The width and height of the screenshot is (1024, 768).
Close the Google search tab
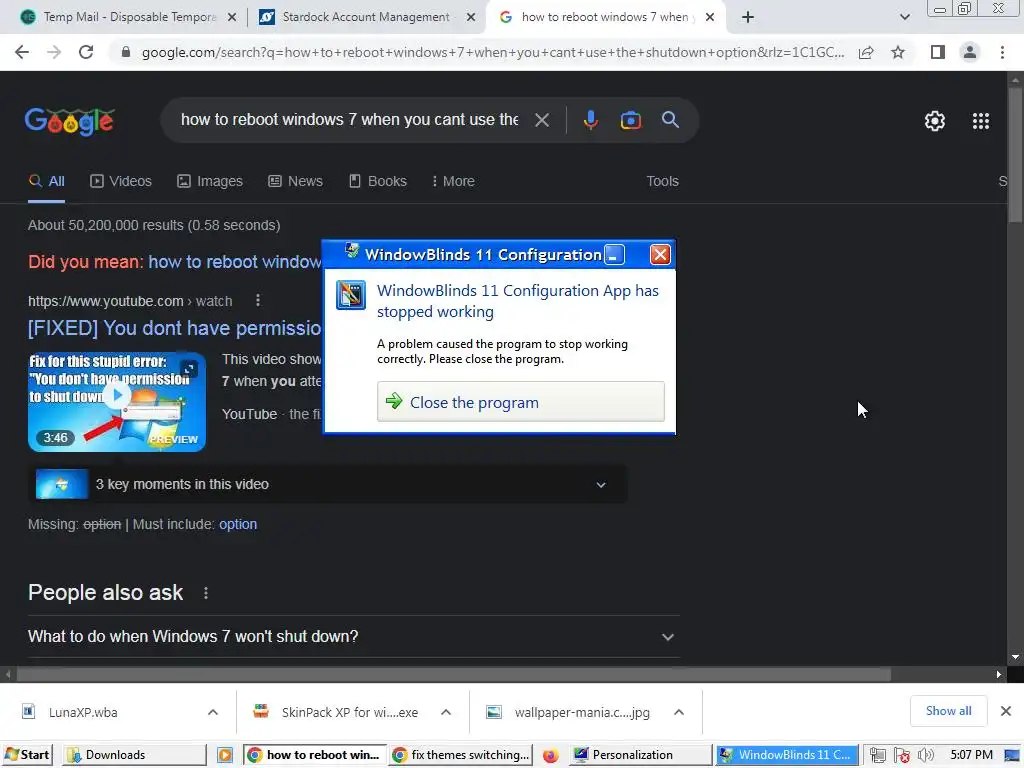711,18
